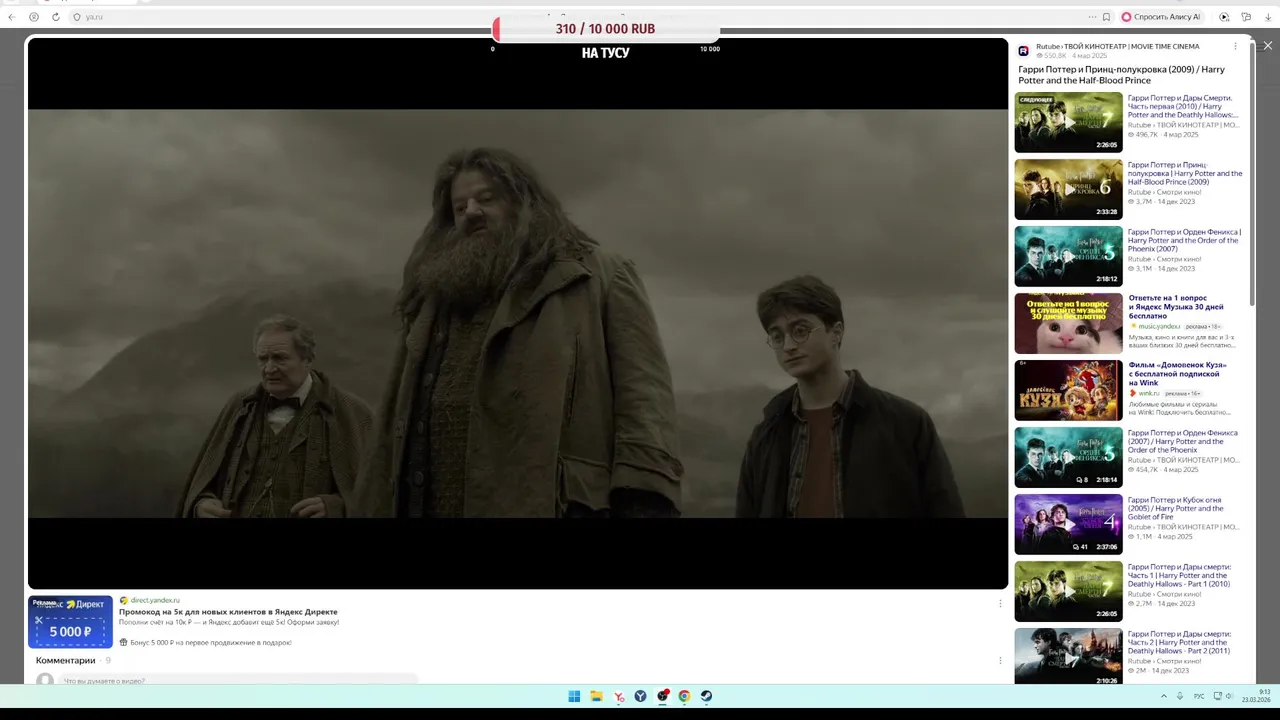Screen dimensions: 1280x720
Task: Open Rutube ТВОЙ КИНОТЕАТР channel link
Action: tap(1117, 47)
